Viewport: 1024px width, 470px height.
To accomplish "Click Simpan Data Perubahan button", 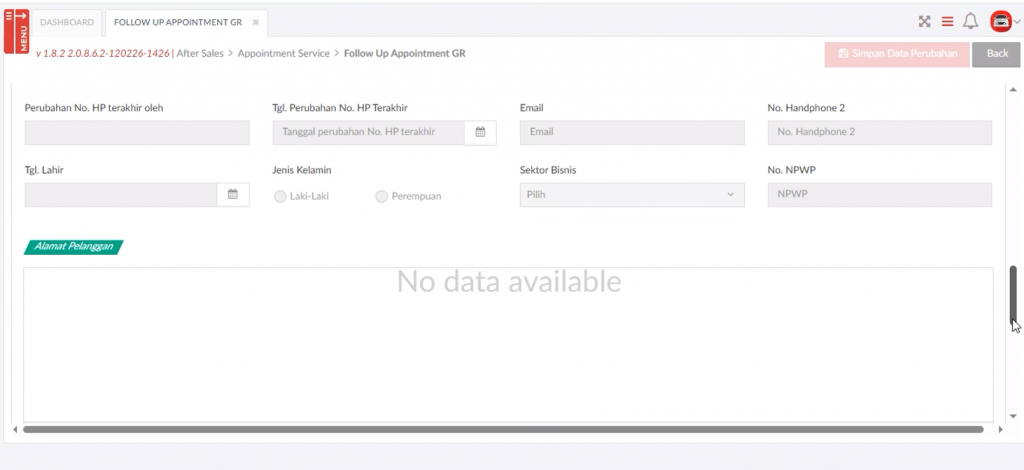I will [896, 54].
